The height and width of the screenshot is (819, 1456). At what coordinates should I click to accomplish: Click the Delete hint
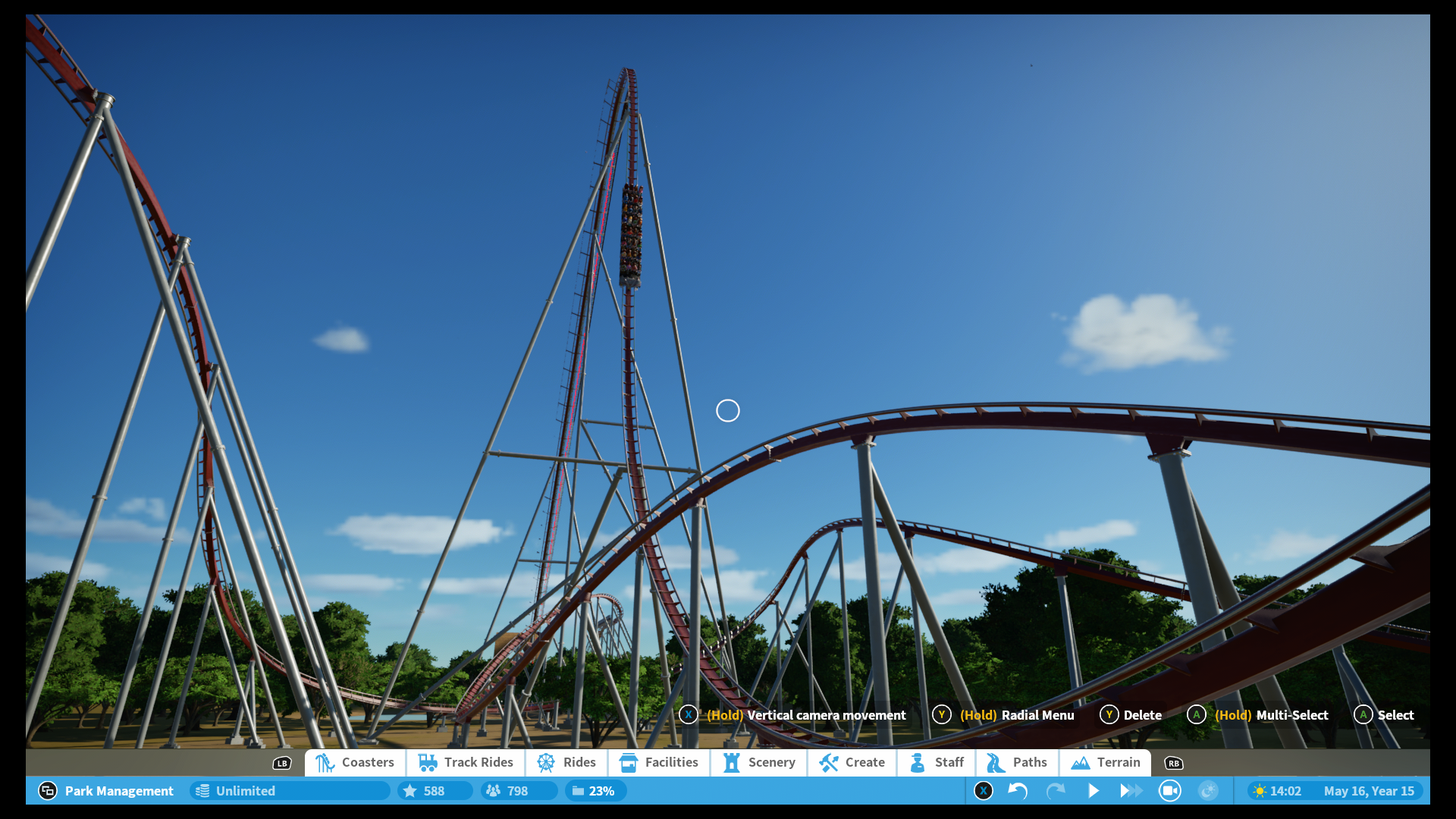click(1131, 715)
